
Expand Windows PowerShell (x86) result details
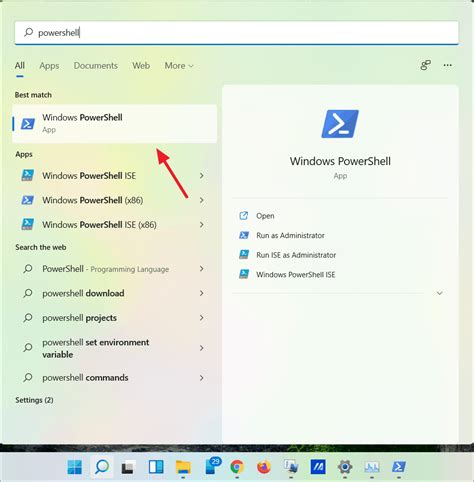(202, 200)
